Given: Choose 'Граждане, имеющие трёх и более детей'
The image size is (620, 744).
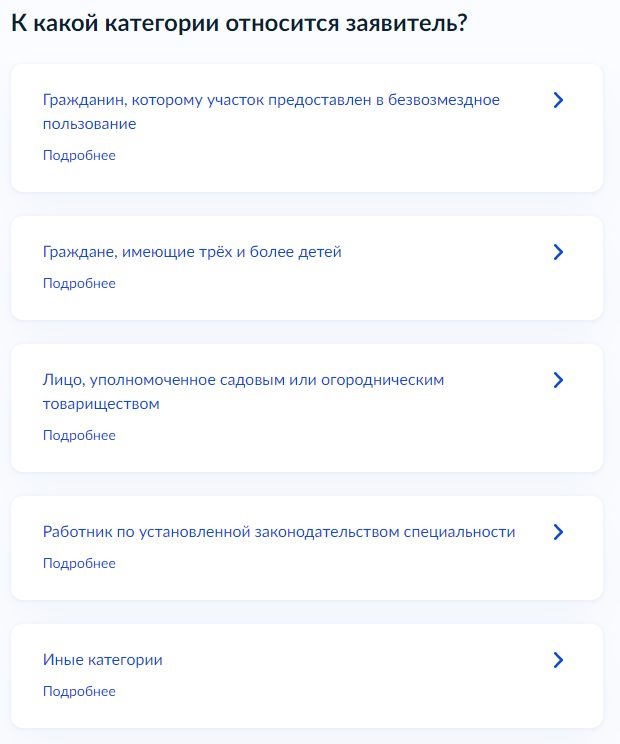Looking at the screenshot, I should pyautogui.click(x=192, y=252).
